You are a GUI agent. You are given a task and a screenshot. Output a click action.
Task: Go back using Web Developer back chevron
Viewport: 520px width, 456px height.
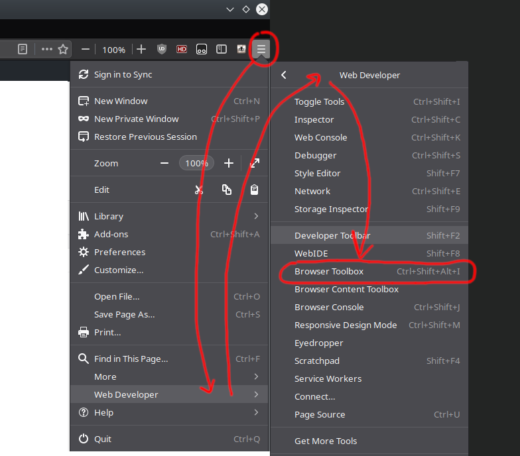pyautogui.click(x=284, y=75)
